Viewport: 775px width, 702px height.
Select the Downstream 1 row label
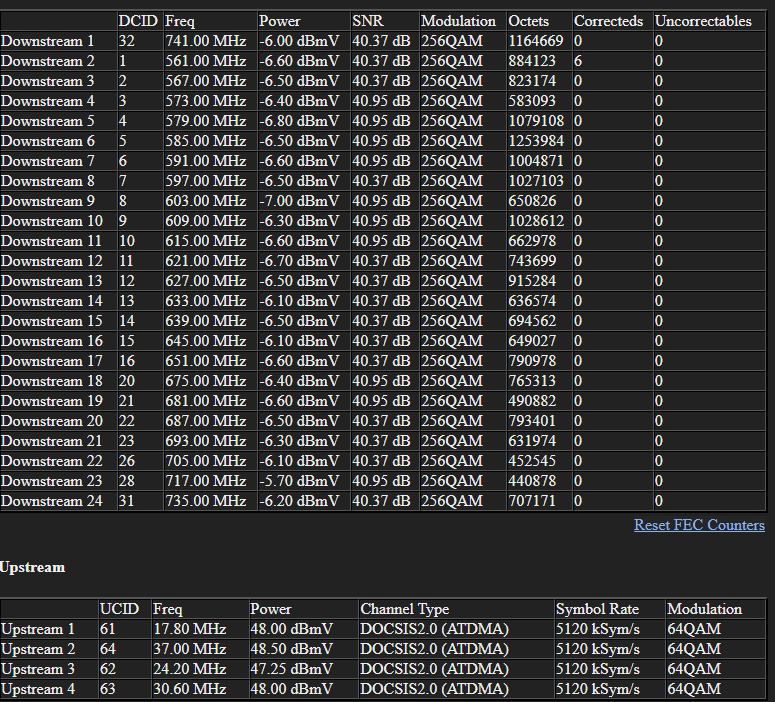click(x=47, y=41)
